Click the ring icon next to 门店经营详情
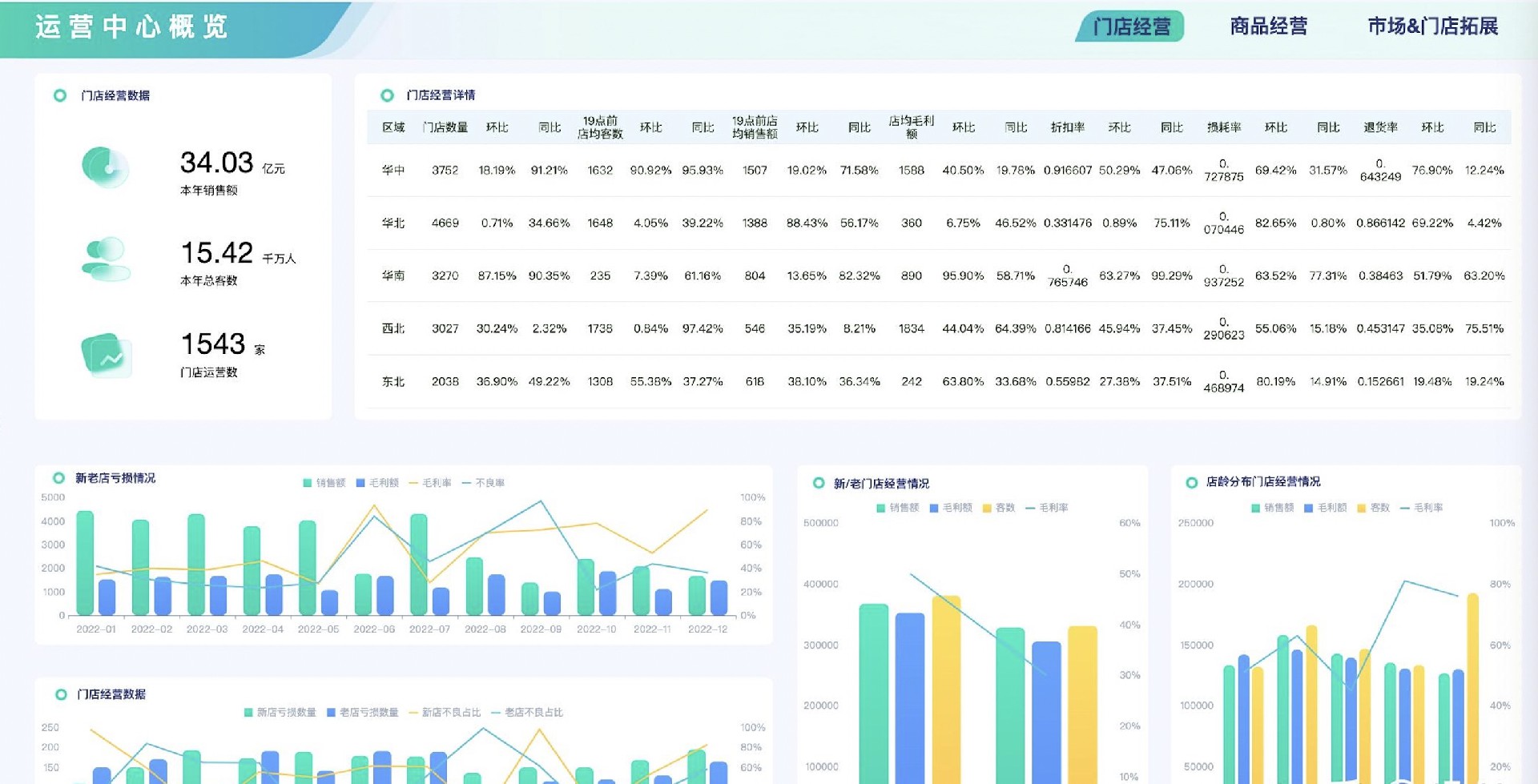 click(x=387, y=95)
